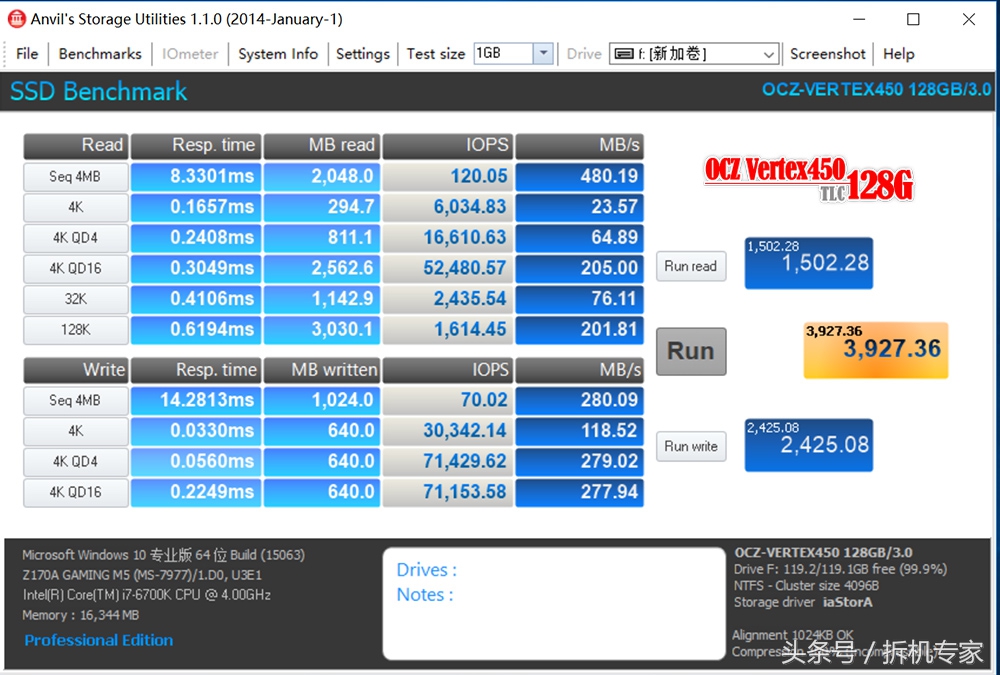The height and width of the screenshot is (675, 1000).
Task: Open the System Info menu
Action: (x=278, y=54)
